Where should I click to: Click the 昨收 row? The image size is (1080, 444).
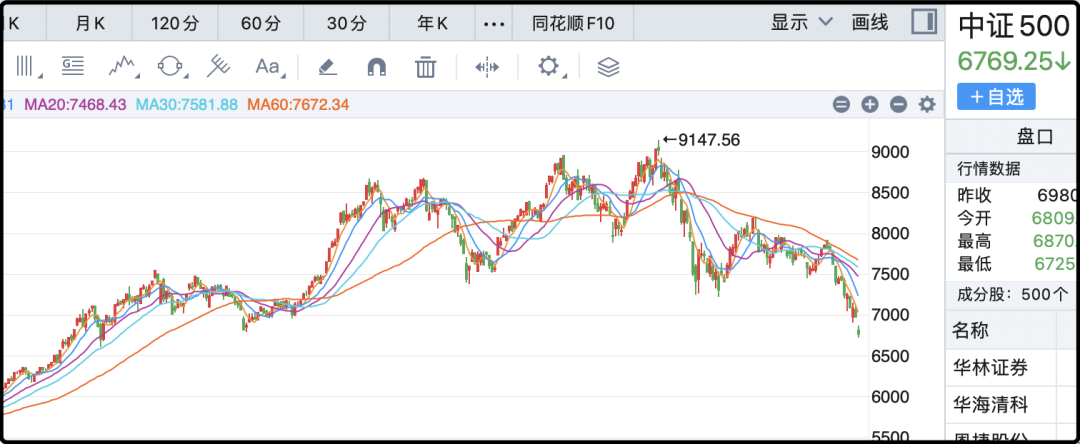1016,195
